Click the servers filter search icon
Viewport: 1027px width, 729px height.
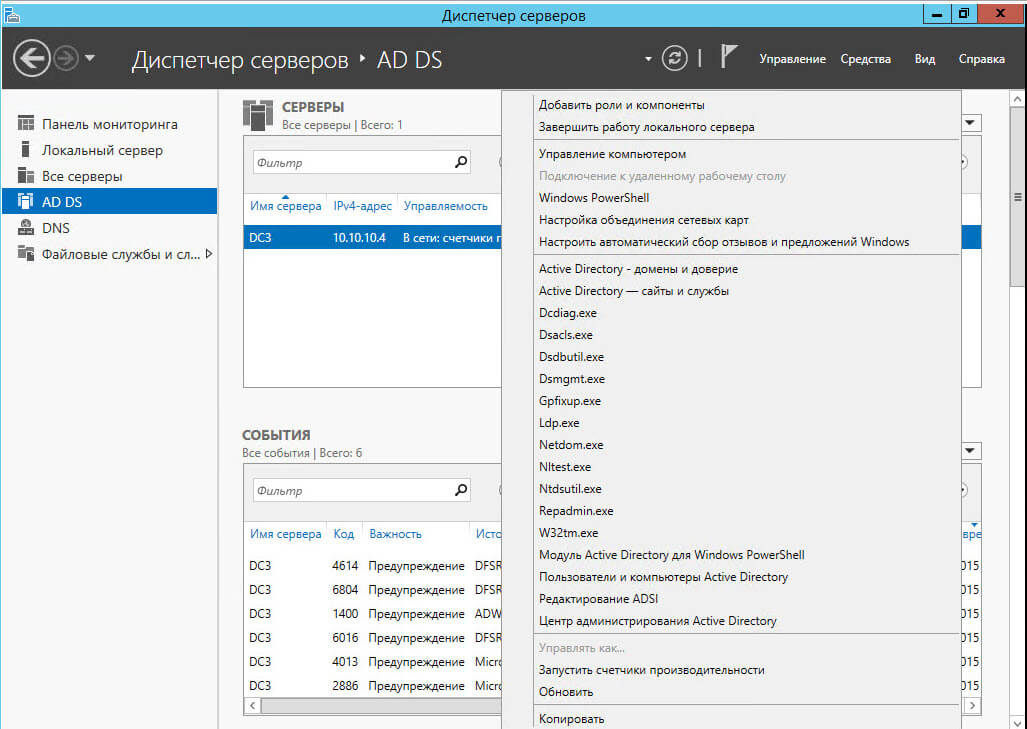[461, 162]
